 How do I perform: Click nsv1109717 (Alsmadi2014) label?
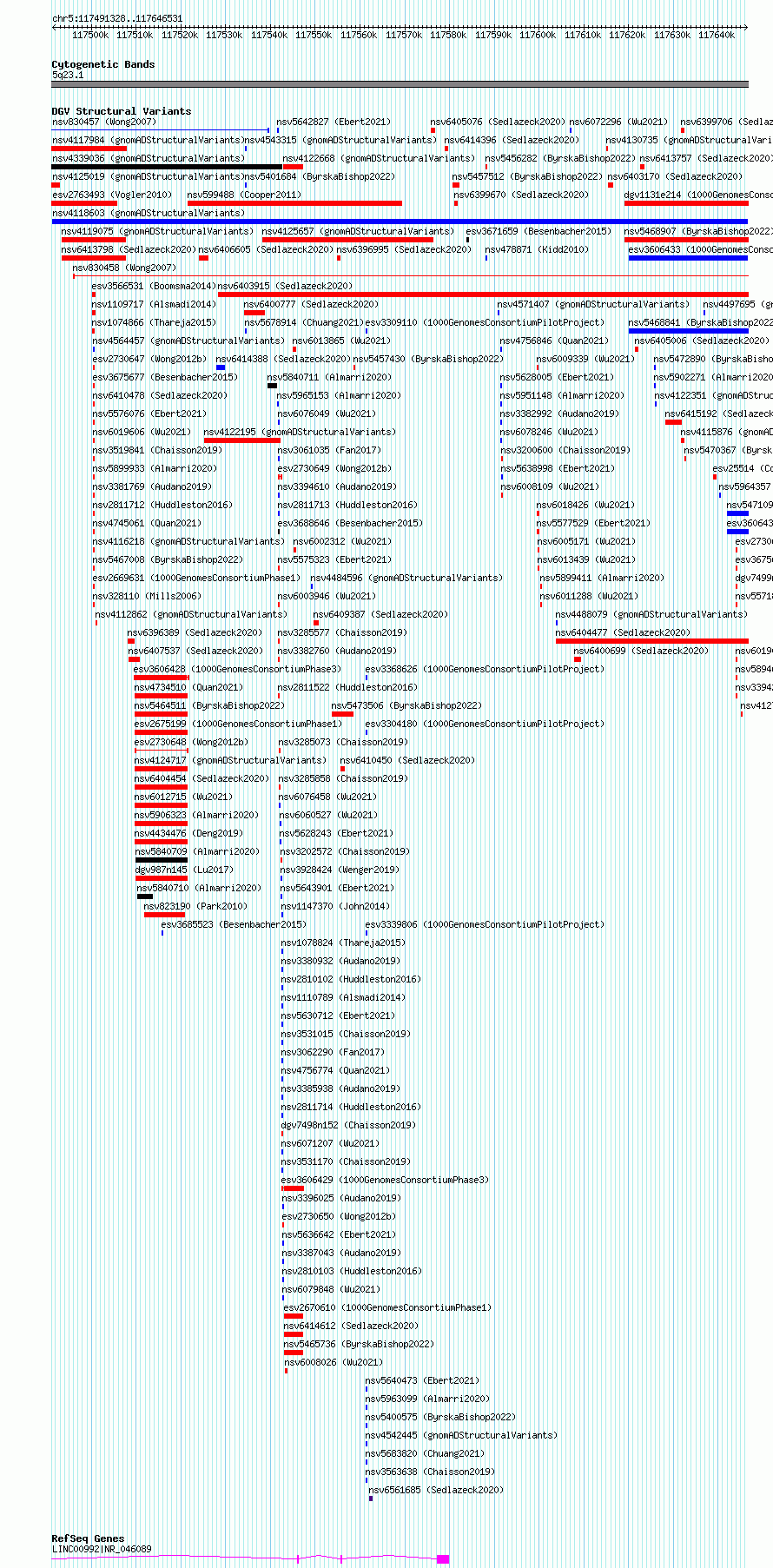click(155, 304)
